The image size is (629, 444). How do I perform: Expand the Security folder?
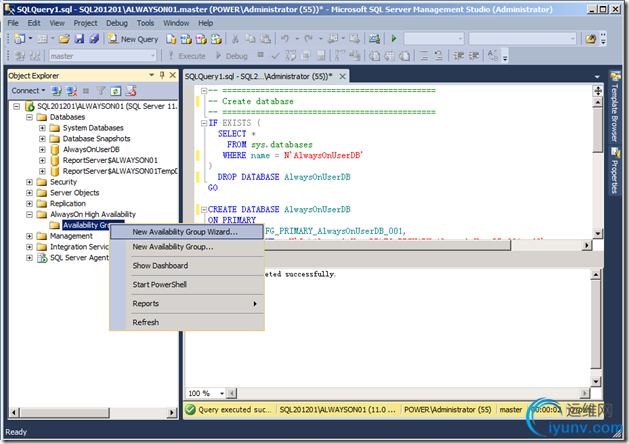[29, 182]
